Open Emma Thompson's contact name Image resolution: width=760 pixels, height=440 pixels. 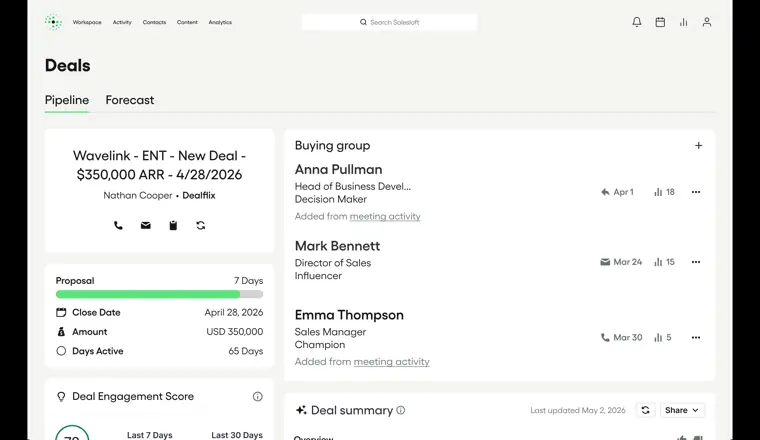tap(349, 315)
